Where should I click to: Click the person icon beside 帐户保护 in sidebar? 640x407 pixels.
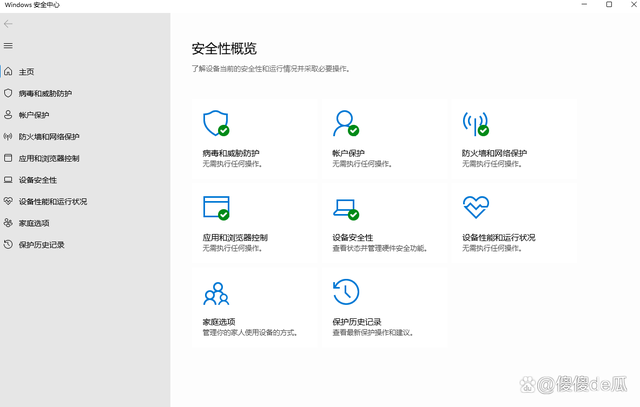point(8,115)
